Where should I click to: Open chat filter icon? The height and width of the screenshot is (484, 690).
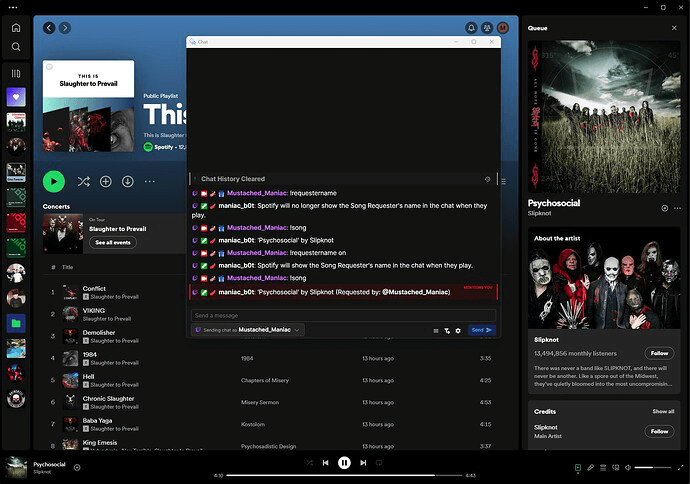[x=447, y=330]
